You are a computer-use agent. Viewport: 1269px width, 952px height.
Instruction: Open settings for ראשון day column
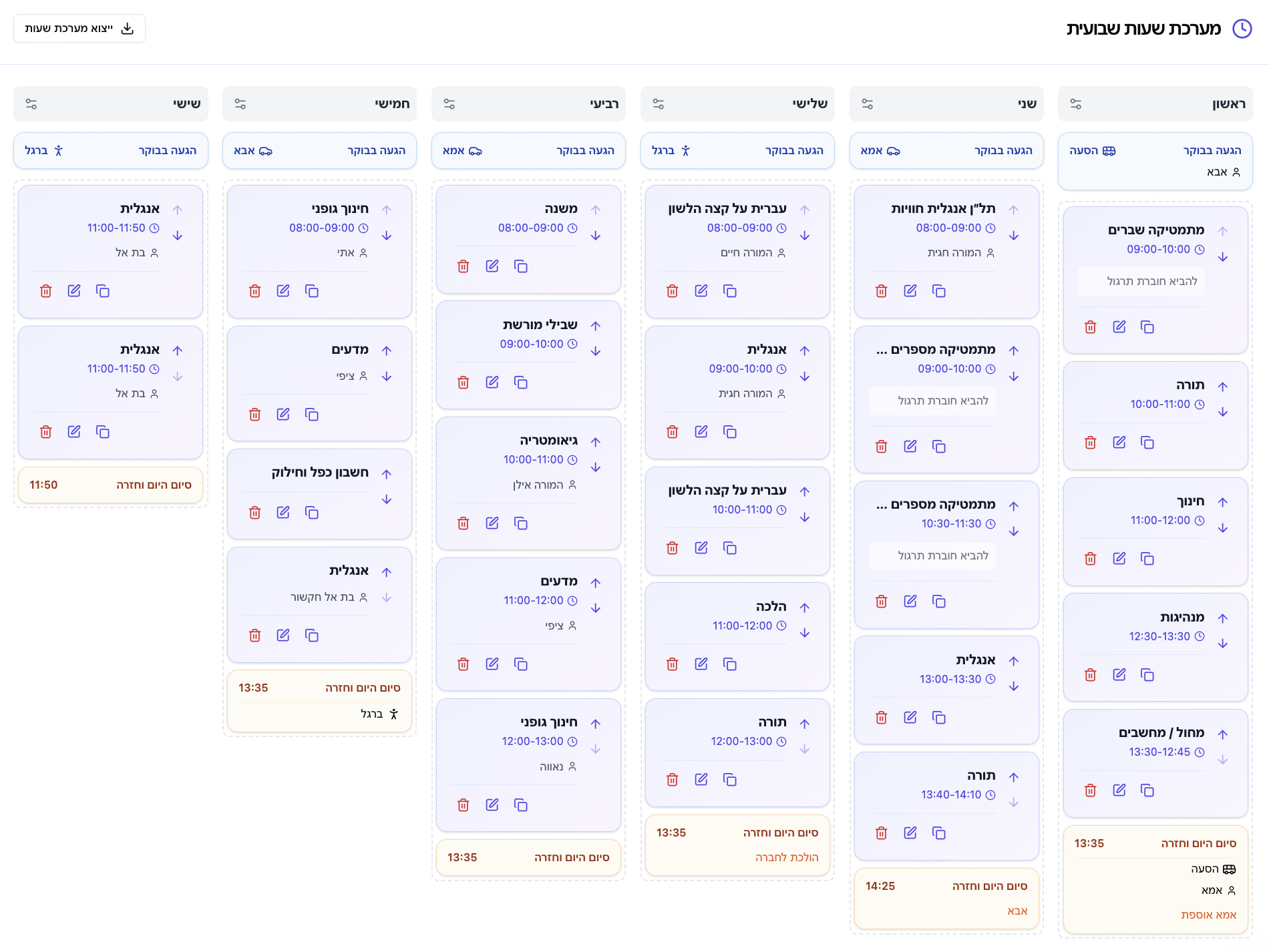1075,104
